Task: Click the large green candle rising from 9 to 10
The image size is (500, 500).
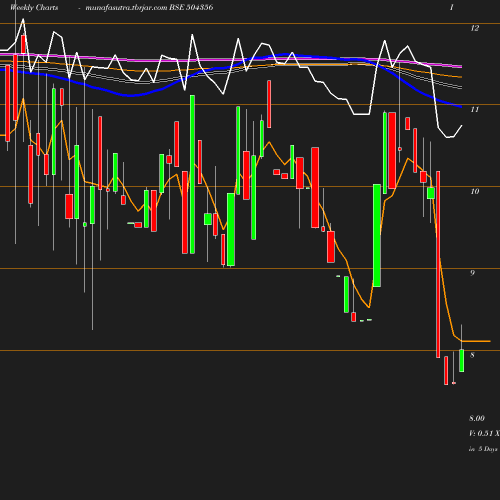Action: [x=377, y=235]
